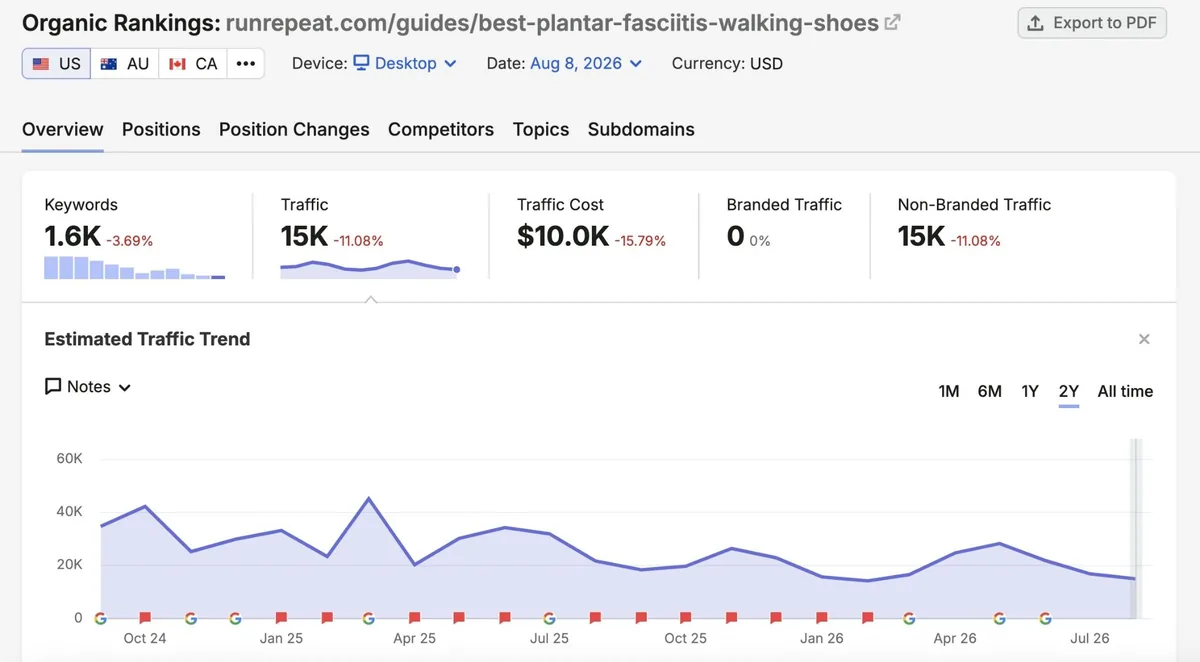
Task: Click the red flag marker above Apr 25
Action: pyautogui.click(x=414, y=618)
